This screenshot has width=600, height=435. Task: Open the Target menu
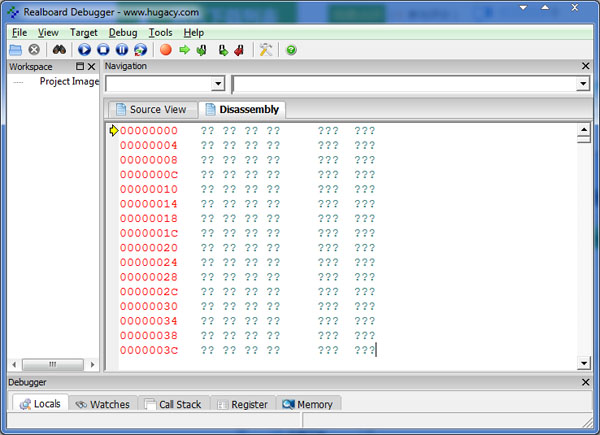[83, 32]
